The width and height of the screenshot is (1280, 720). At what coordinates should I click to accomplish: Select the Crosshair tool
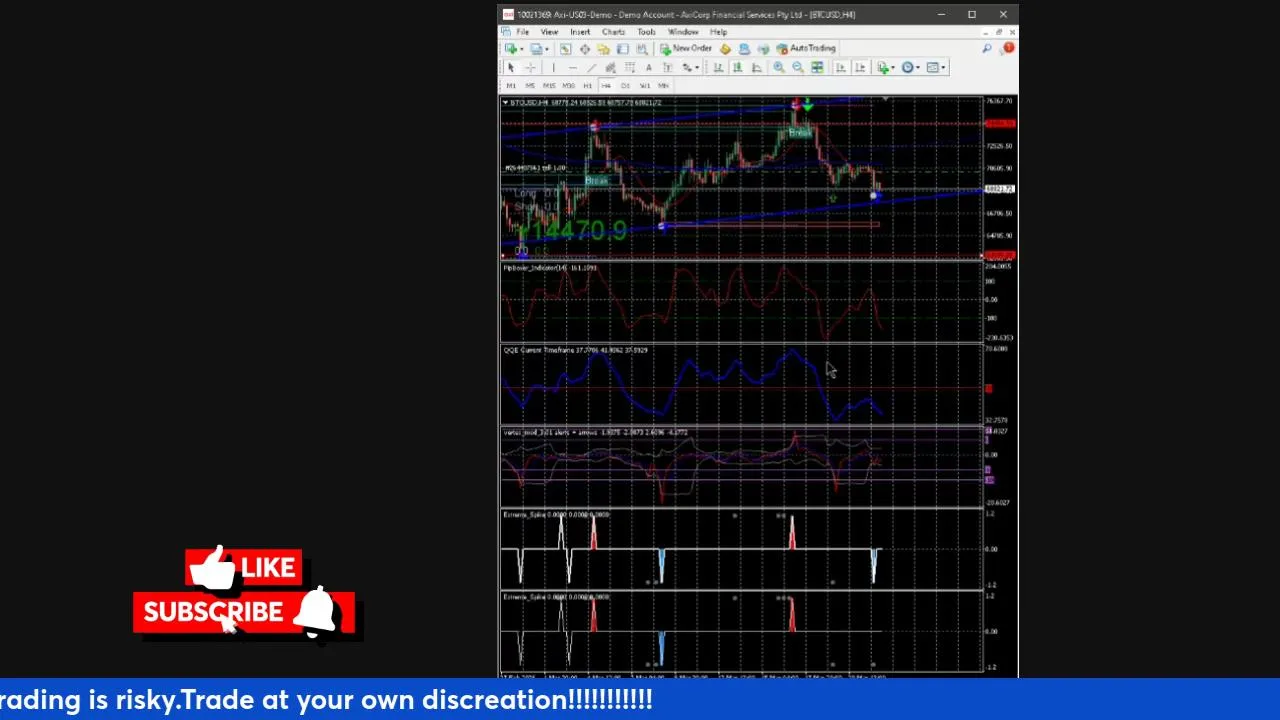(530, 67)
